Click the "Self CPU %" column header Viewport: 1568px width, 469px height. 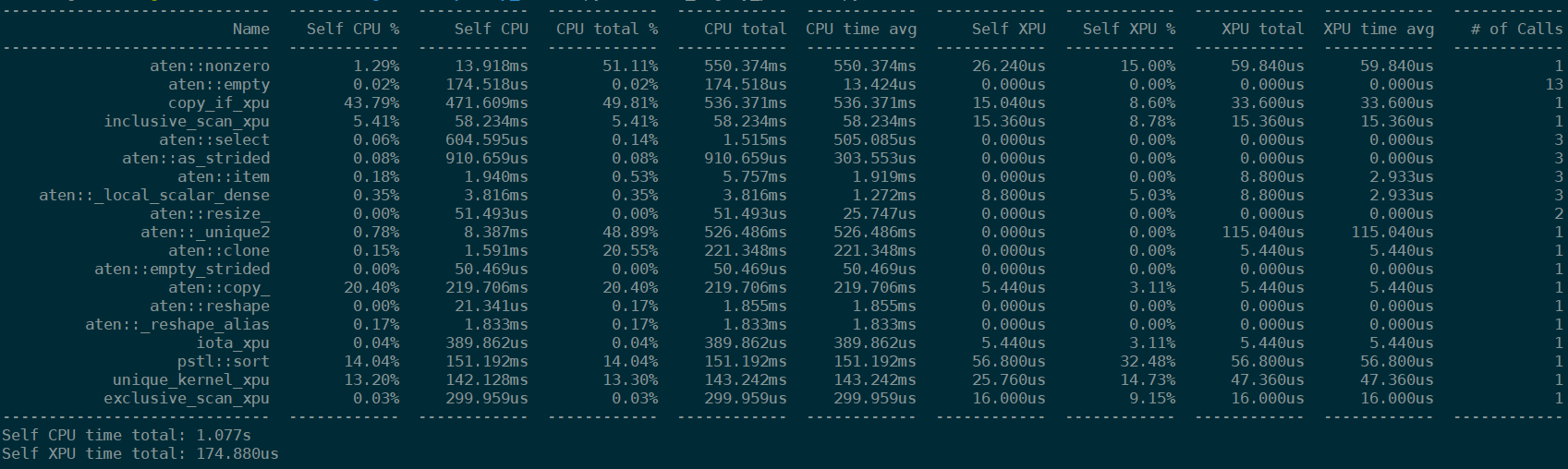353,29
